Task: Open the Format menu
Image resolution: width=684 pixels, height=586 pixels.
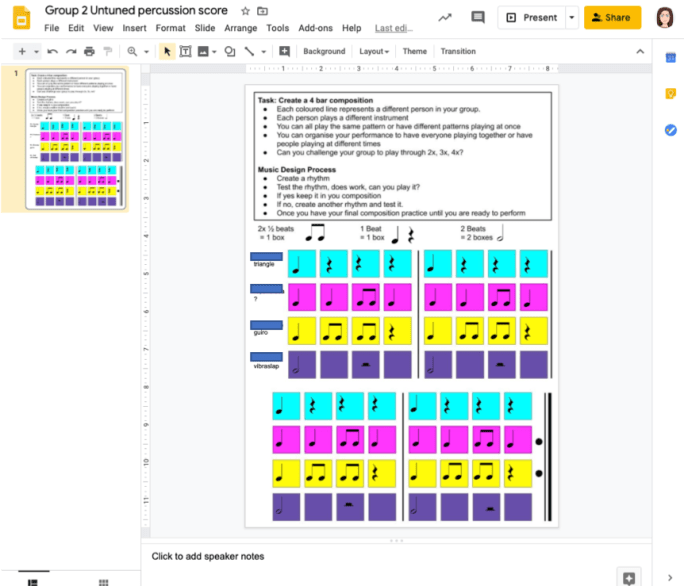Action: click(171, 28)
